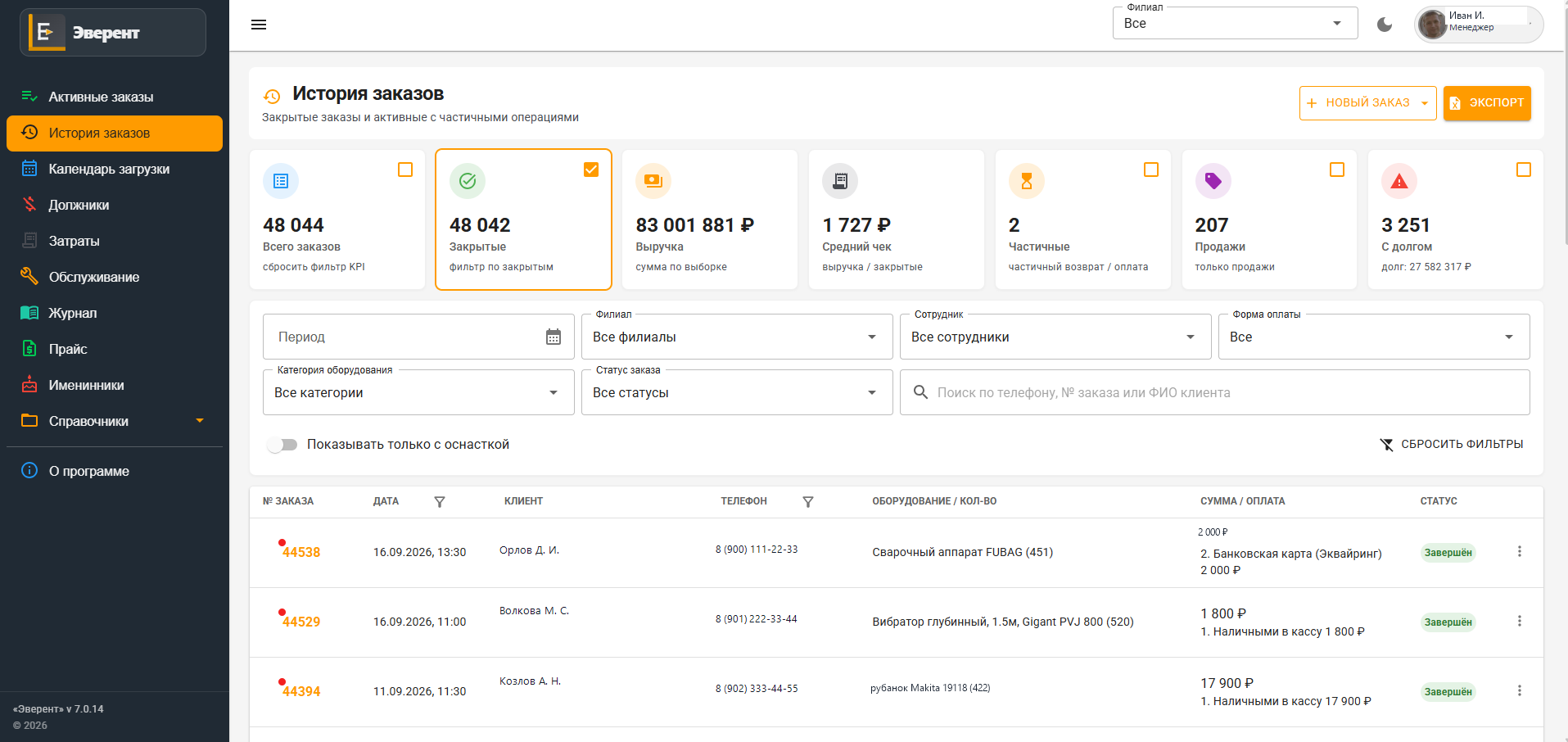Click the Средний чек receipt icon
This screenshot has width=1568, height=742.
pyautogui.click(x=840, y=181)
